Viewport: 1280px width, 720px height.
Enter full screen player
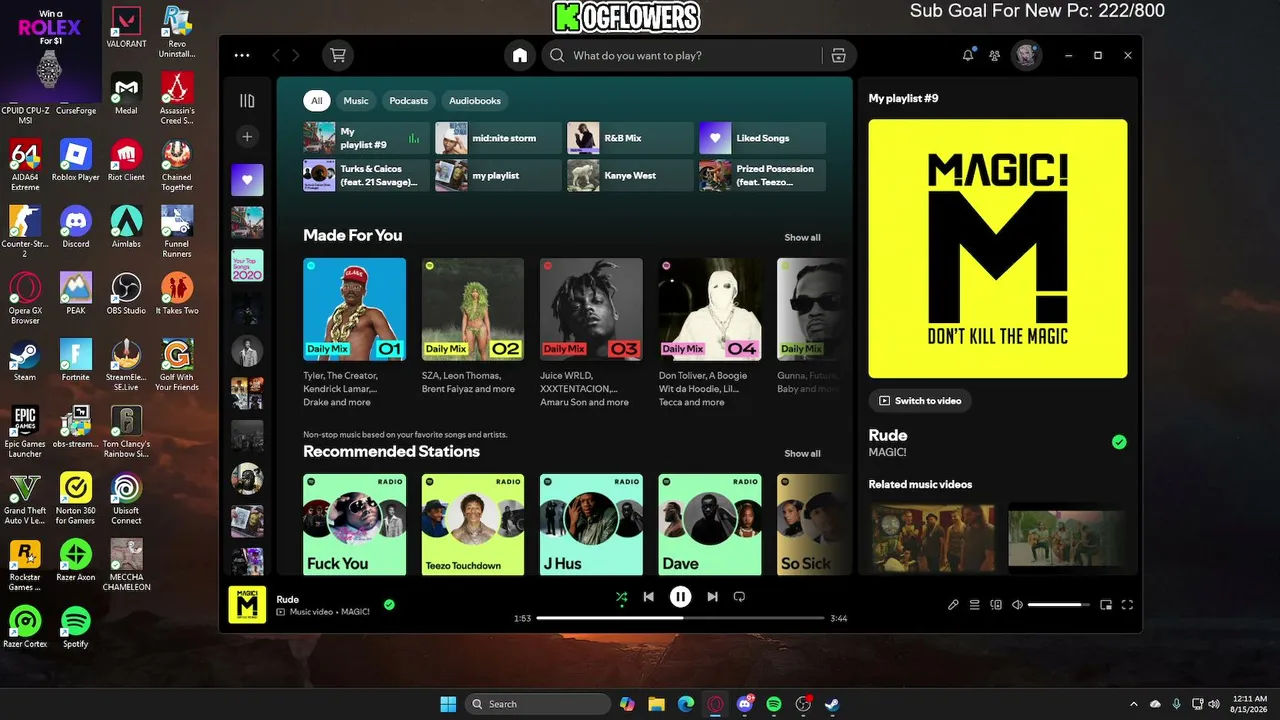[x=1127, y=605]
